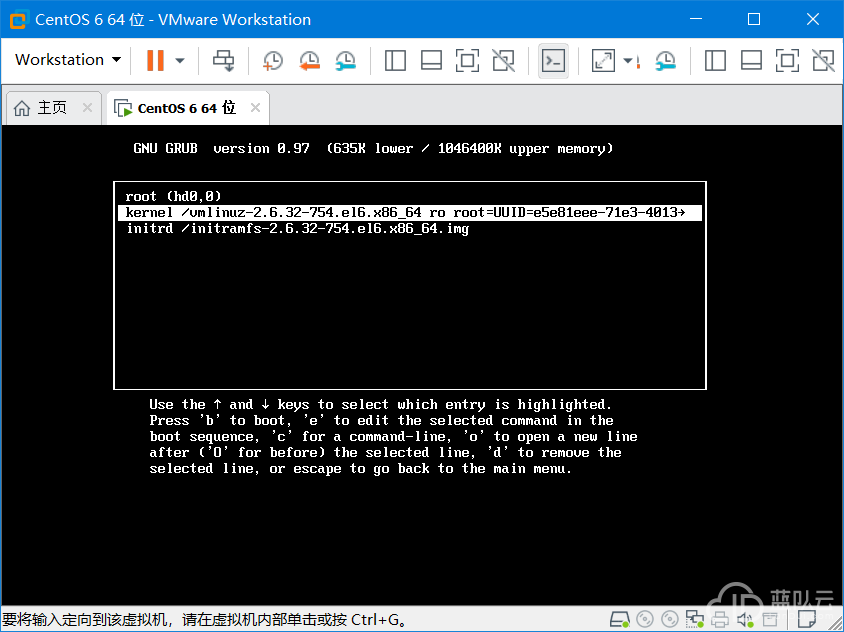844x632 pixels.
Task: Click the sound card status icon
Action: (x=745, y=620)
